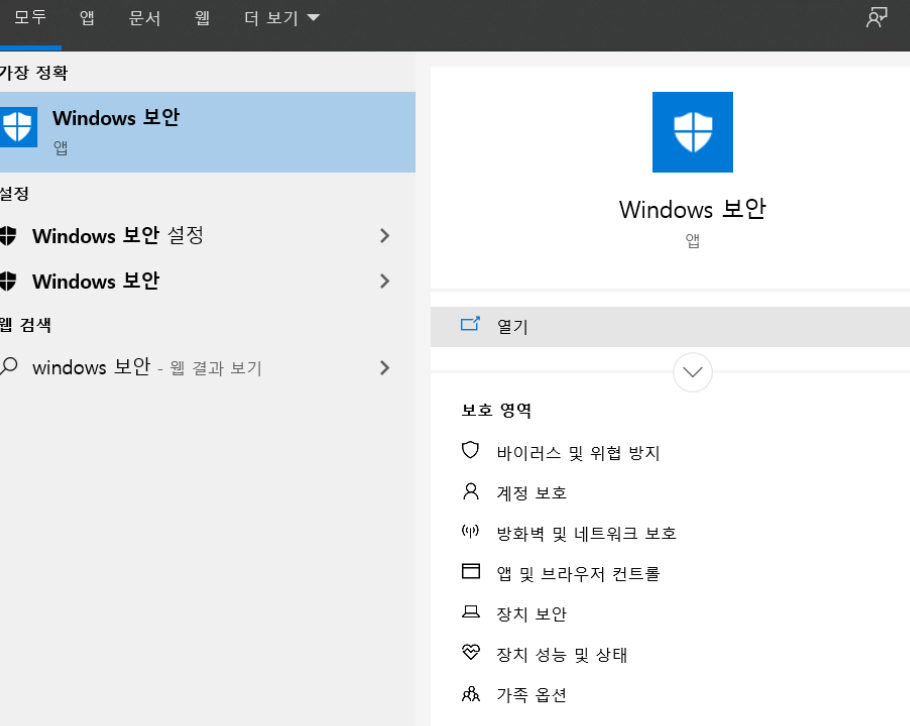
Task: Select the windows 보안 웹 결과 보기 entry
Action: [x=147, y=367]
